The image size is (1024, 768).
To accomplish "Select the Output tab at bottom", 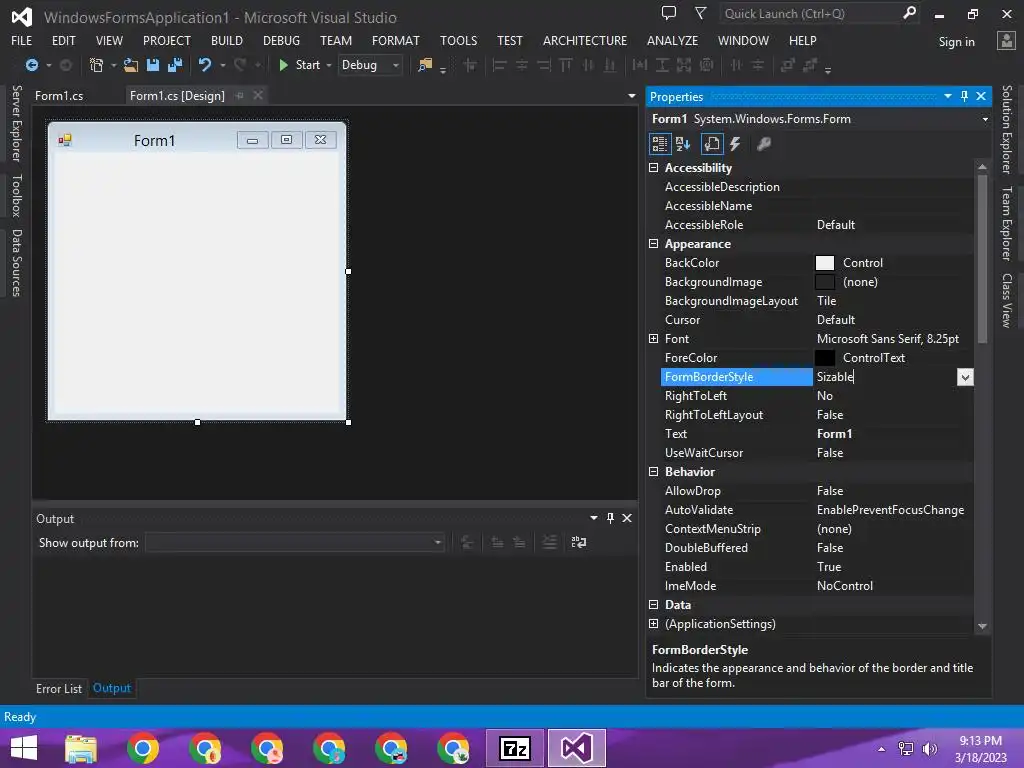I will pos(112,688).
